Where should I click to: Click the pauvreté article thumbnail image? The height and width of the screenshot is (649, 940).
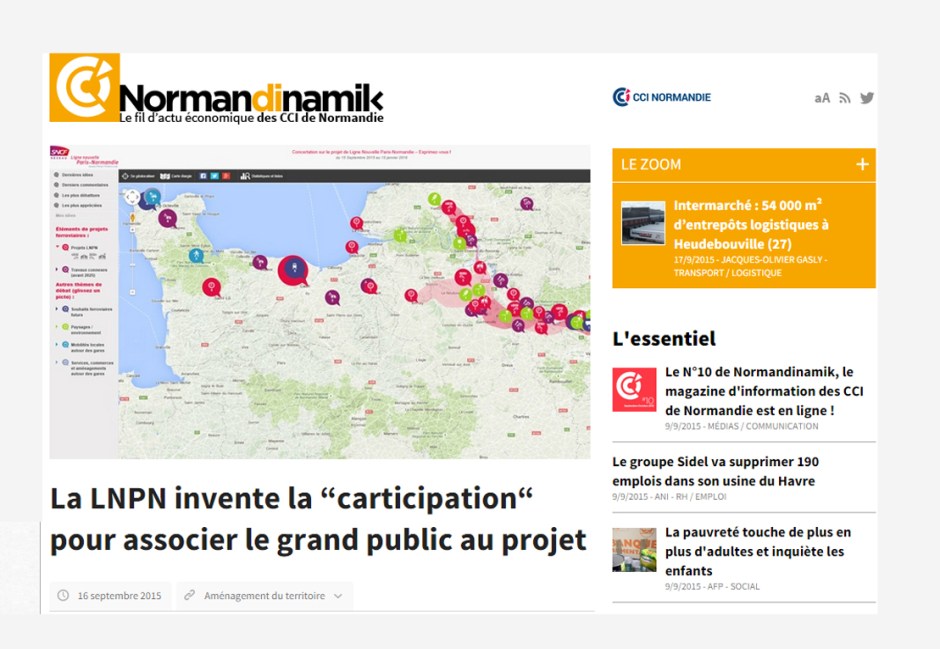pos(634,550)
